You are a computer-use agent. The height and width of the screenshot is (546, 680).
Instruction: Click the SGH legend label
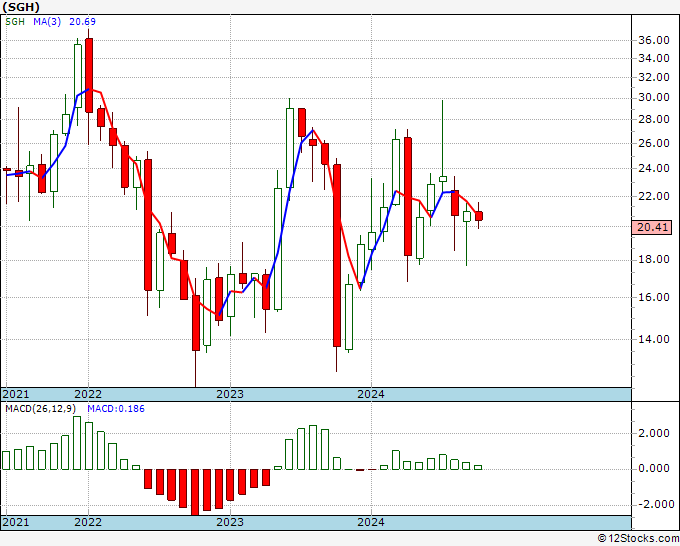[15, 22]
